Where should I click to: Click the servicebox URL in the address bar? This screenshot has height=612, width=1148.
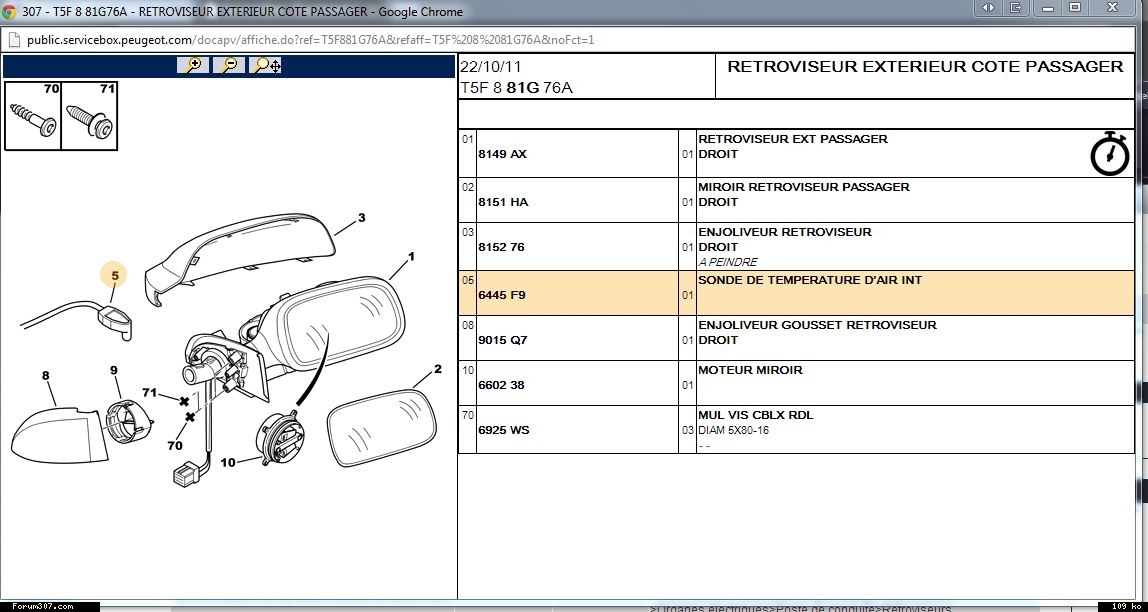click(310, 40)
